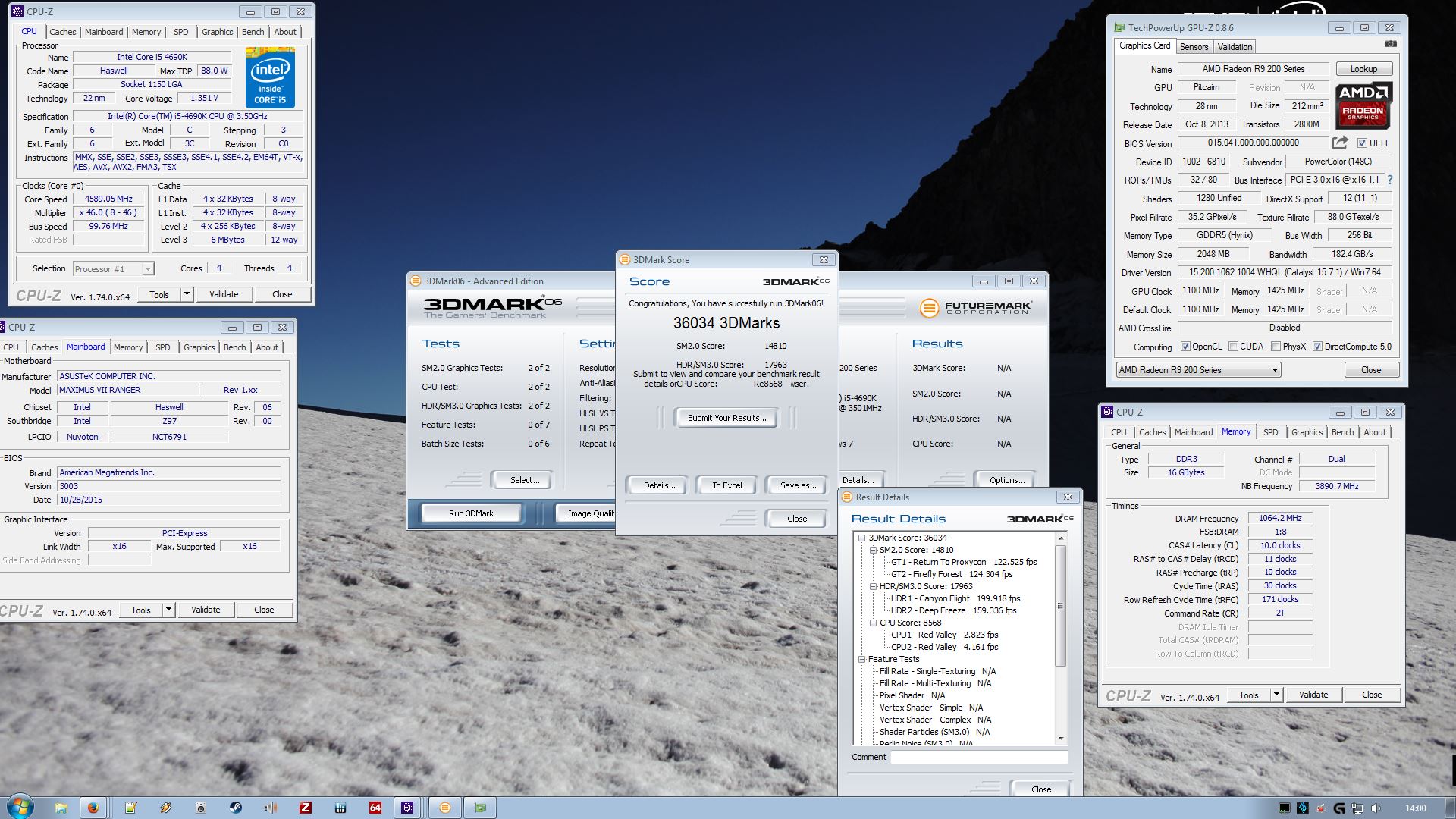Click the black monitor tray icon

tap(1284, 808)
